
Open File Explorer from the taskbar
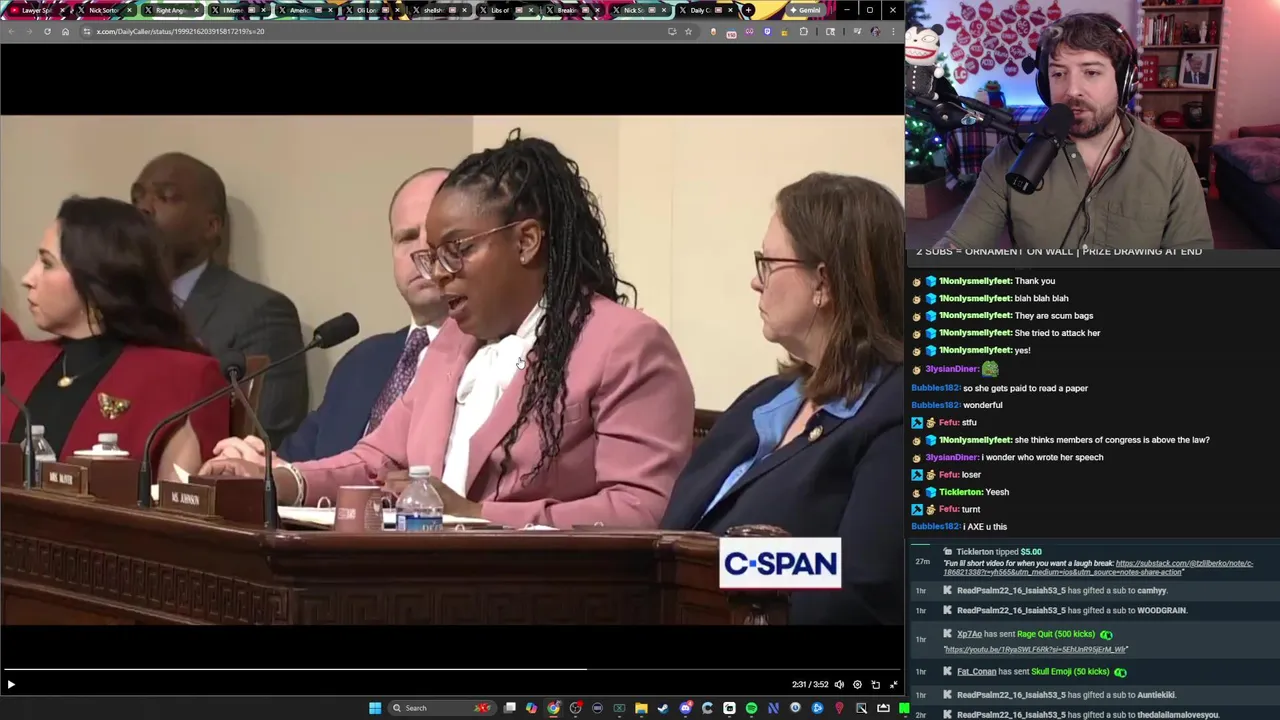[641, 708]
